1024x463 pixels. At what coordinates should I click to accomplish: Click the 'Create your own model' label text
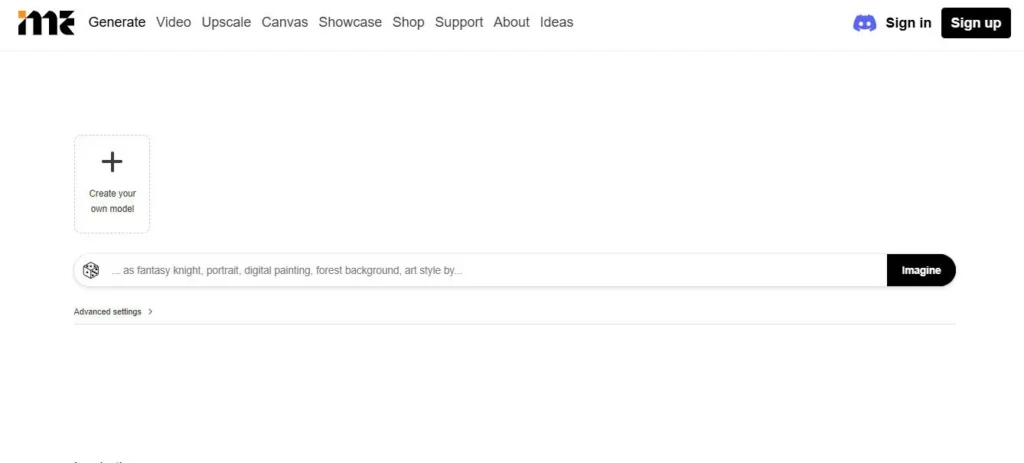(112, 201)
